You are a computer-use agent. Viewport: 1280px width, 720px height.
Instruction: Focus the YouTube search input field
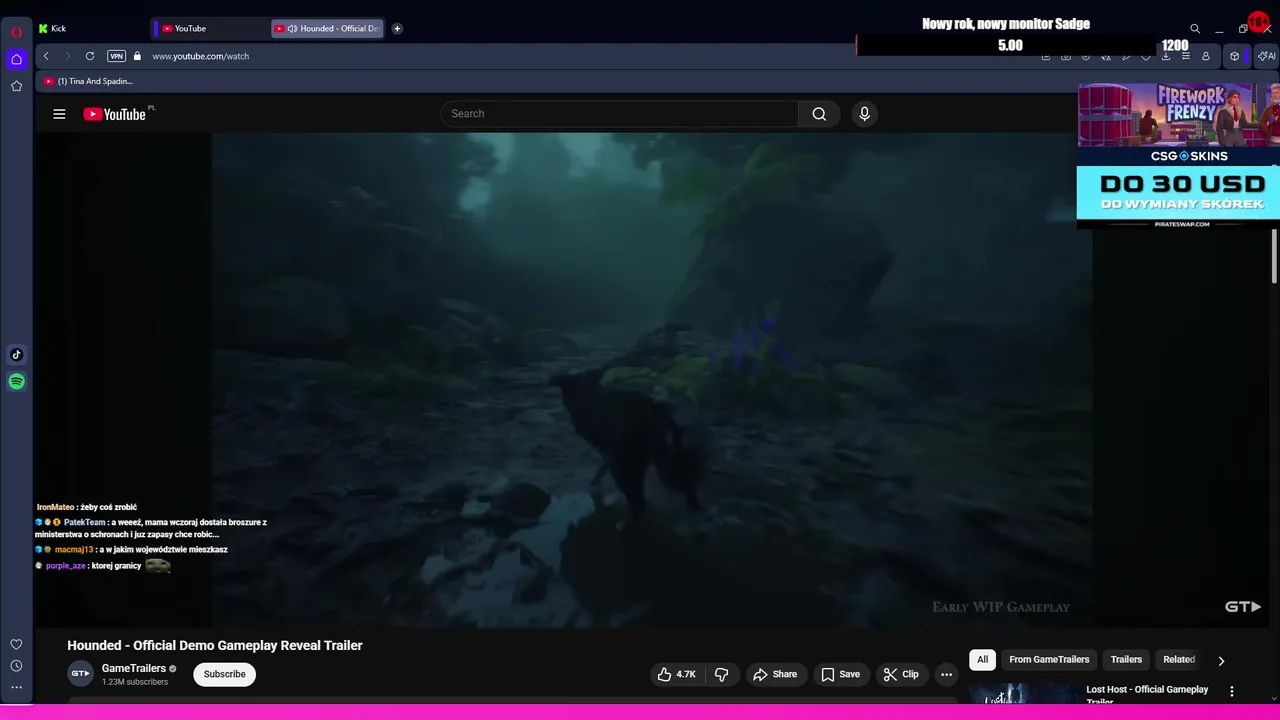620,114
